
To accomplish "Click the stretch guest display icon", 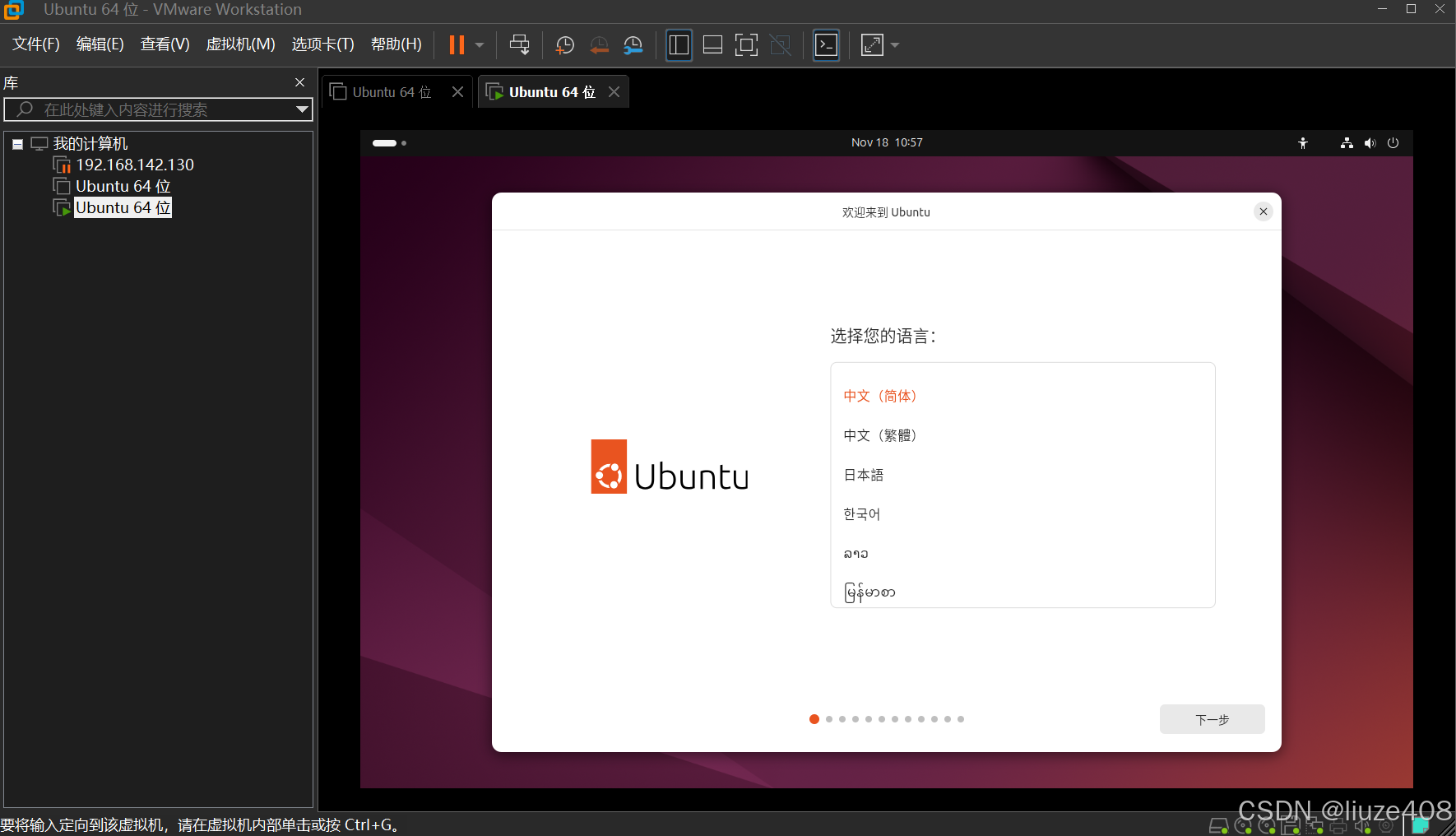I will tap(872, 44).
